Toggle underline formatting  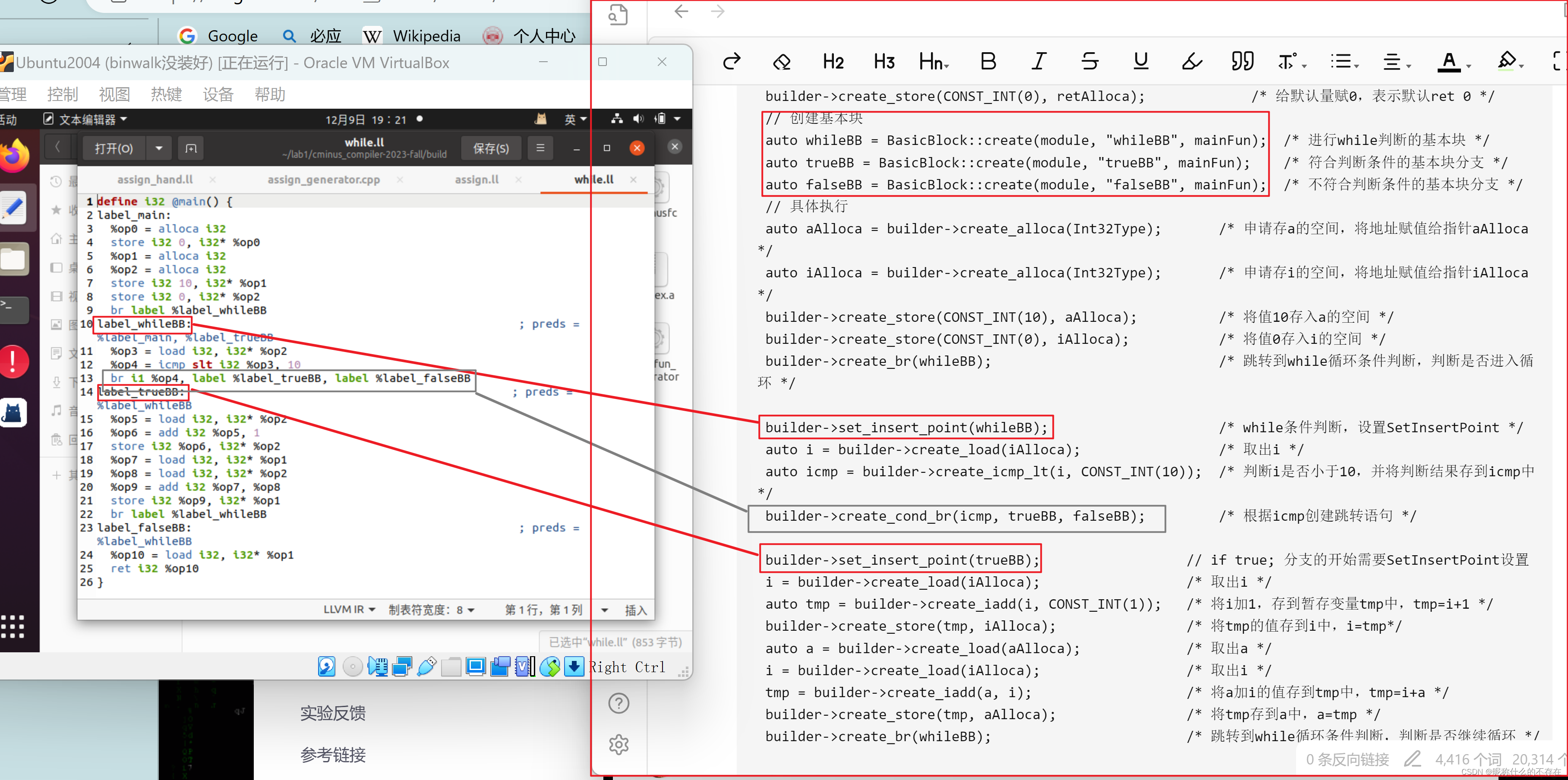click(1141, 61)
